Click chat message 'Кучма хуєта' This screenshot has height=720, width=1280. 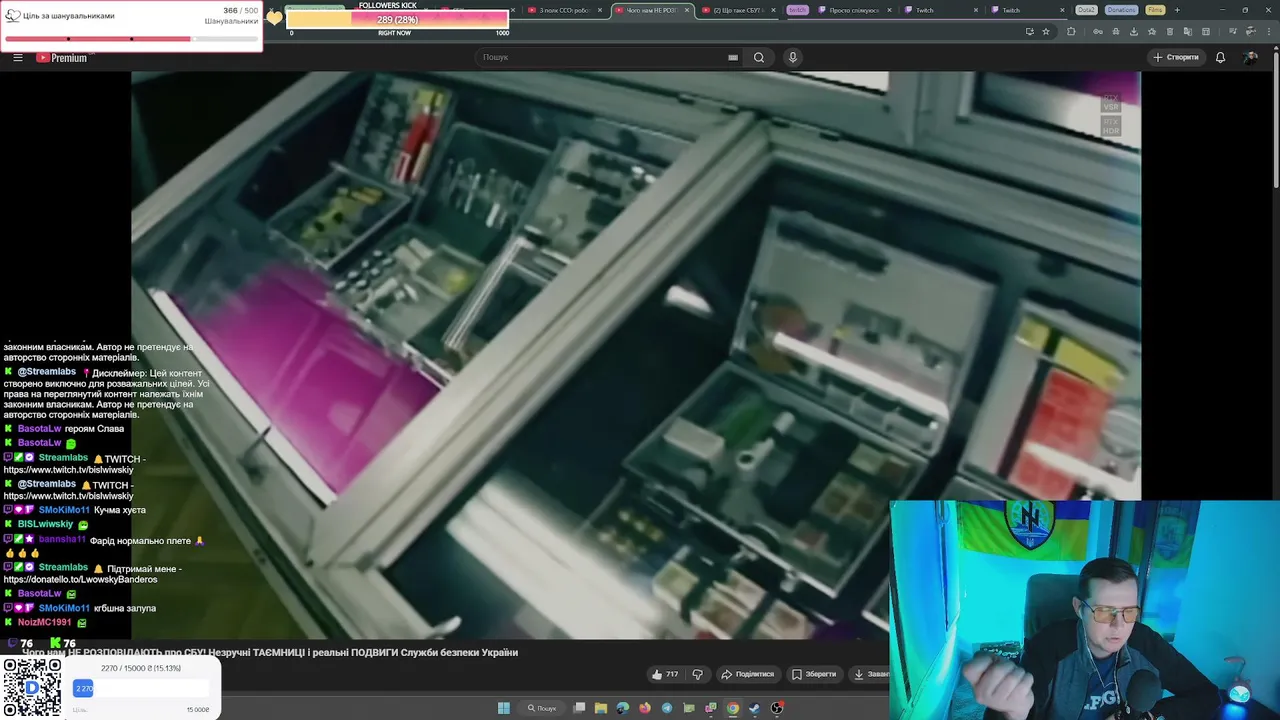(x=119, y=510)
